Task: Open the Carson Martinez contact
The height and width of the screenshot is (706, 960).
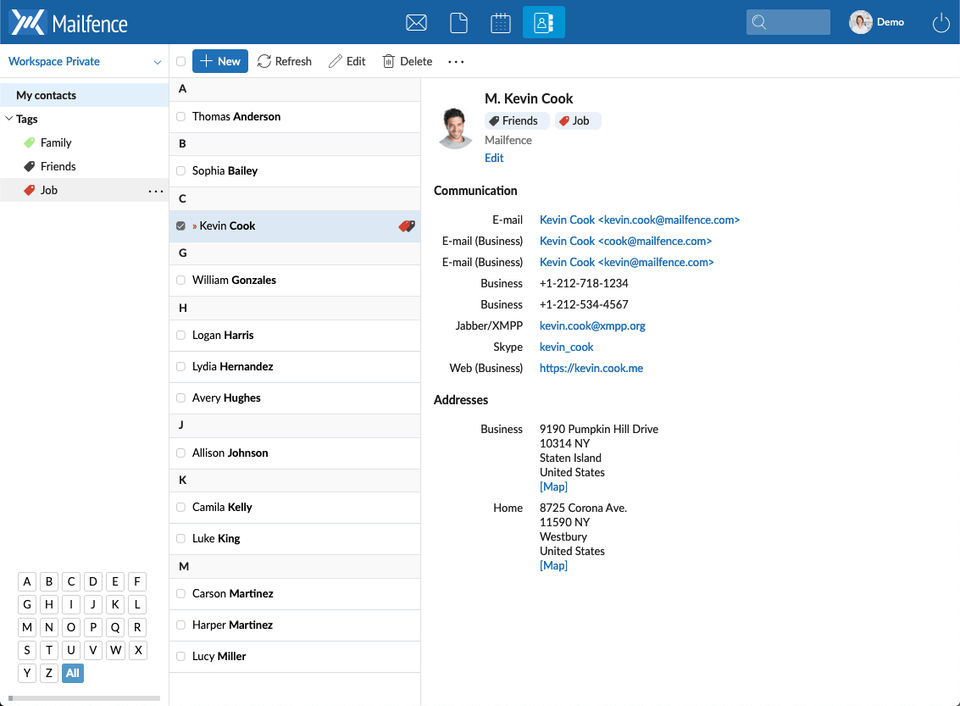Action: point(295,594)
